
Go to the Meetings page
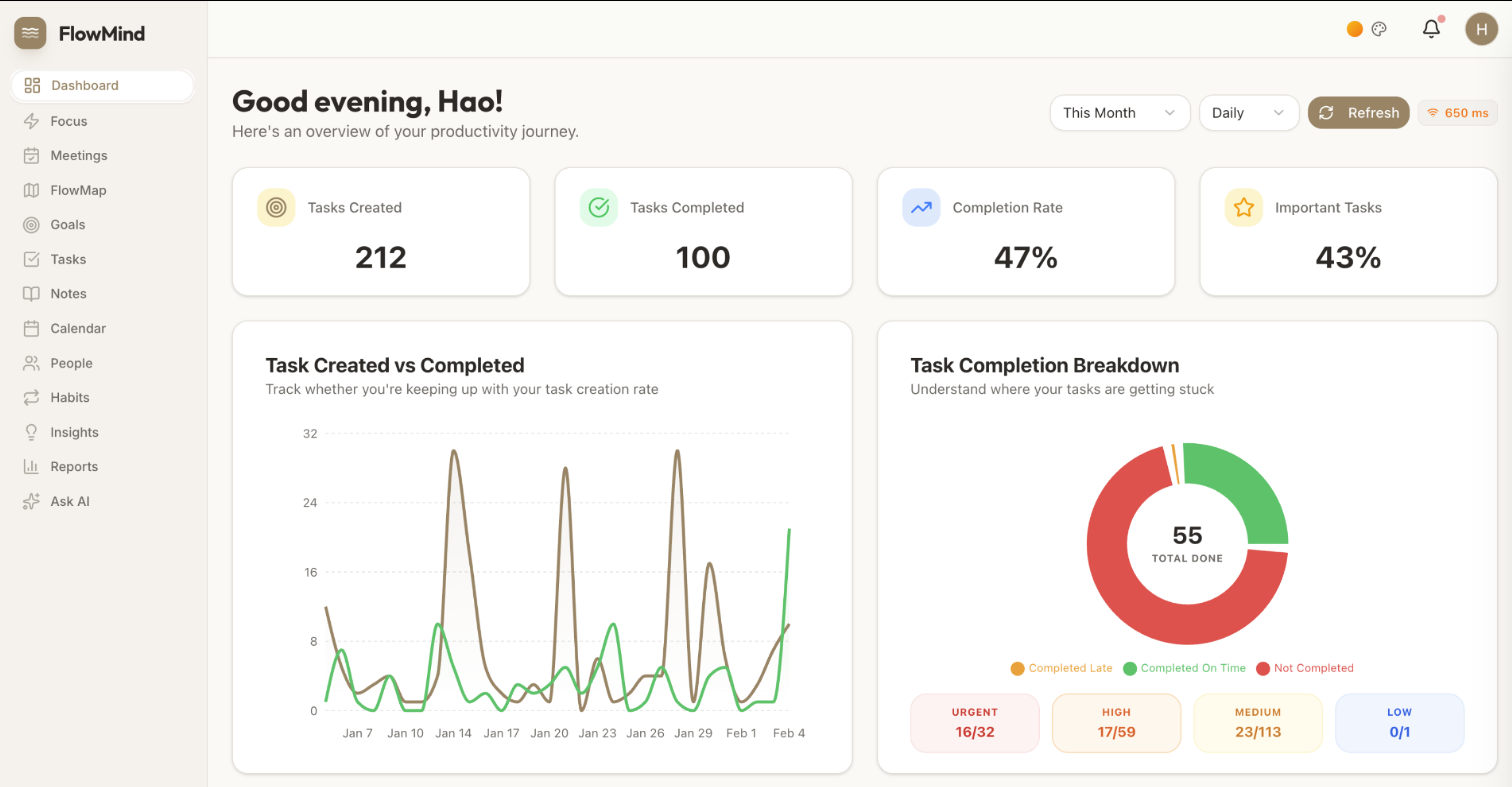pyautogui.click(x=79, y=156)
